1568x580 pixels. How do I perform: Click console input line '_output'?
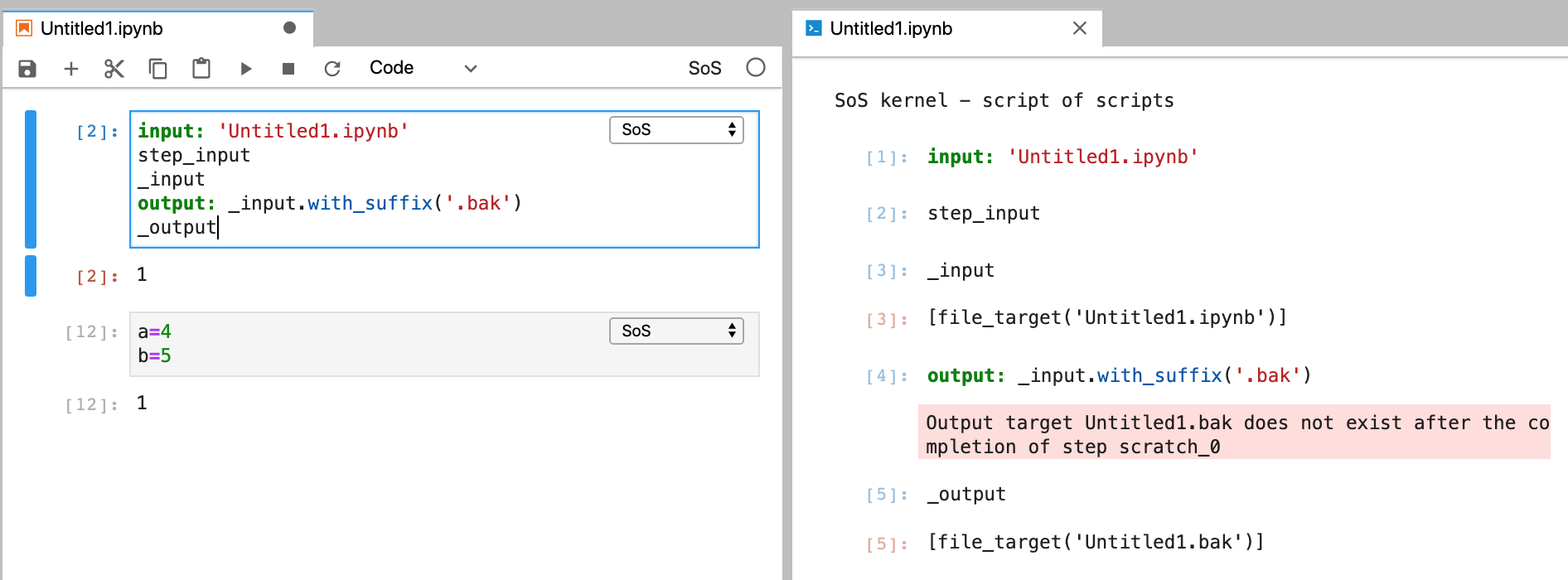[x=966, y=495]
